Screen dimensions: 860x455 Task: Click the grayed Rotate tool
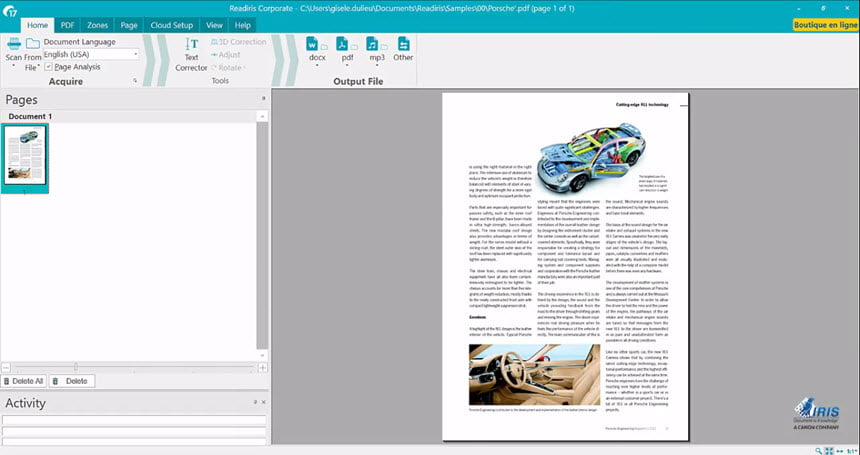coord(228,67)
